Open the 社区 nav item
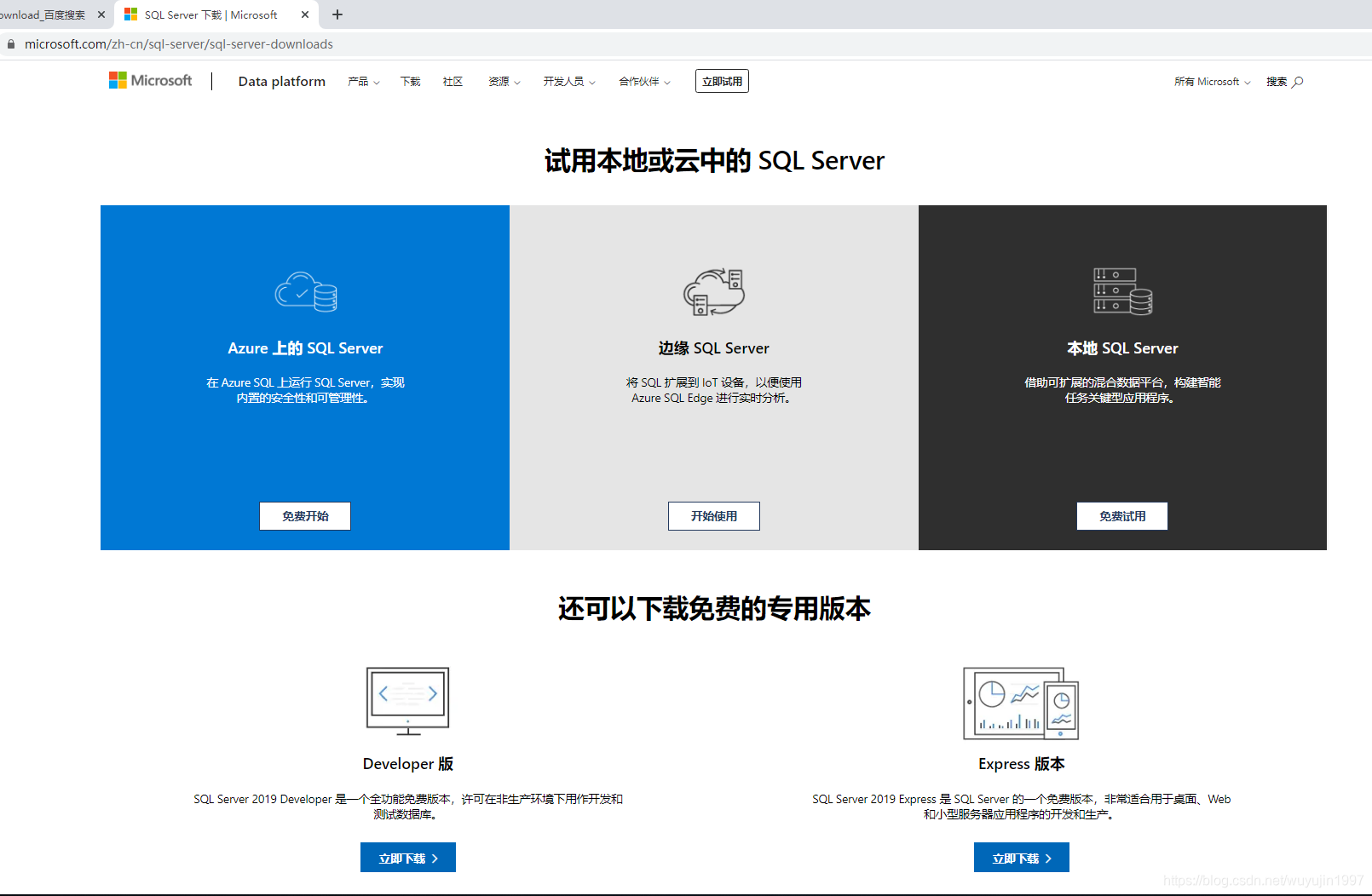Screen dimensions: 1372x896 click(x=453, y=82)
